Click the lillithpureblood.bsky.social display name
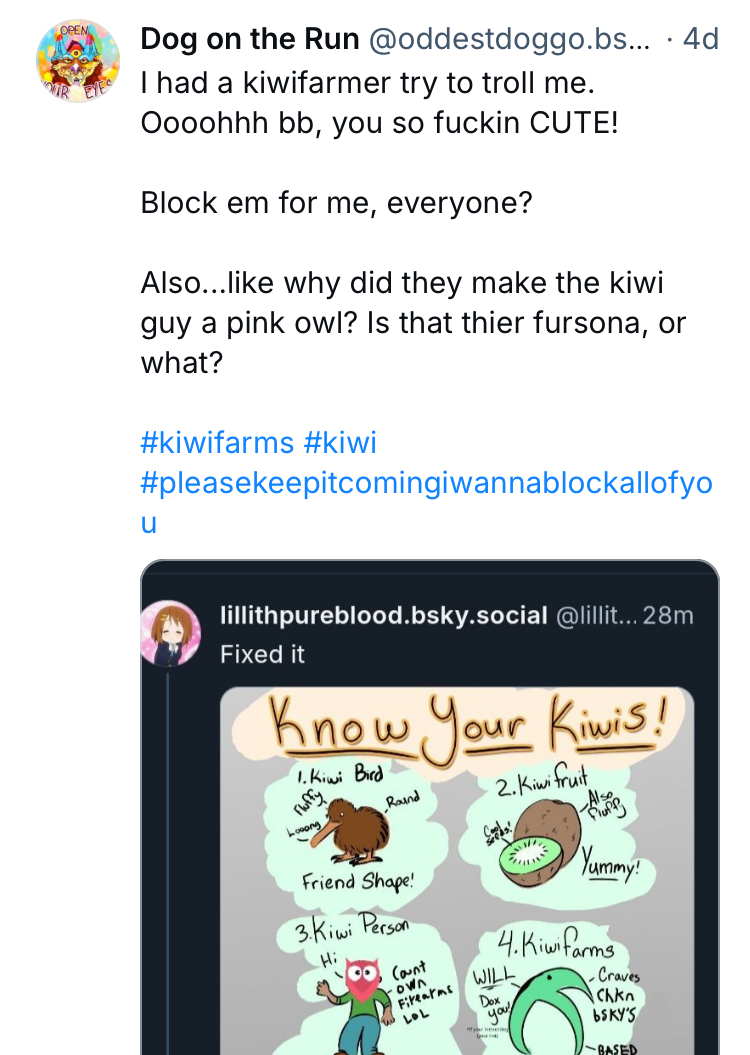Image resolution: width=750 pixels, height=1055 pixels. coord(383,615)
